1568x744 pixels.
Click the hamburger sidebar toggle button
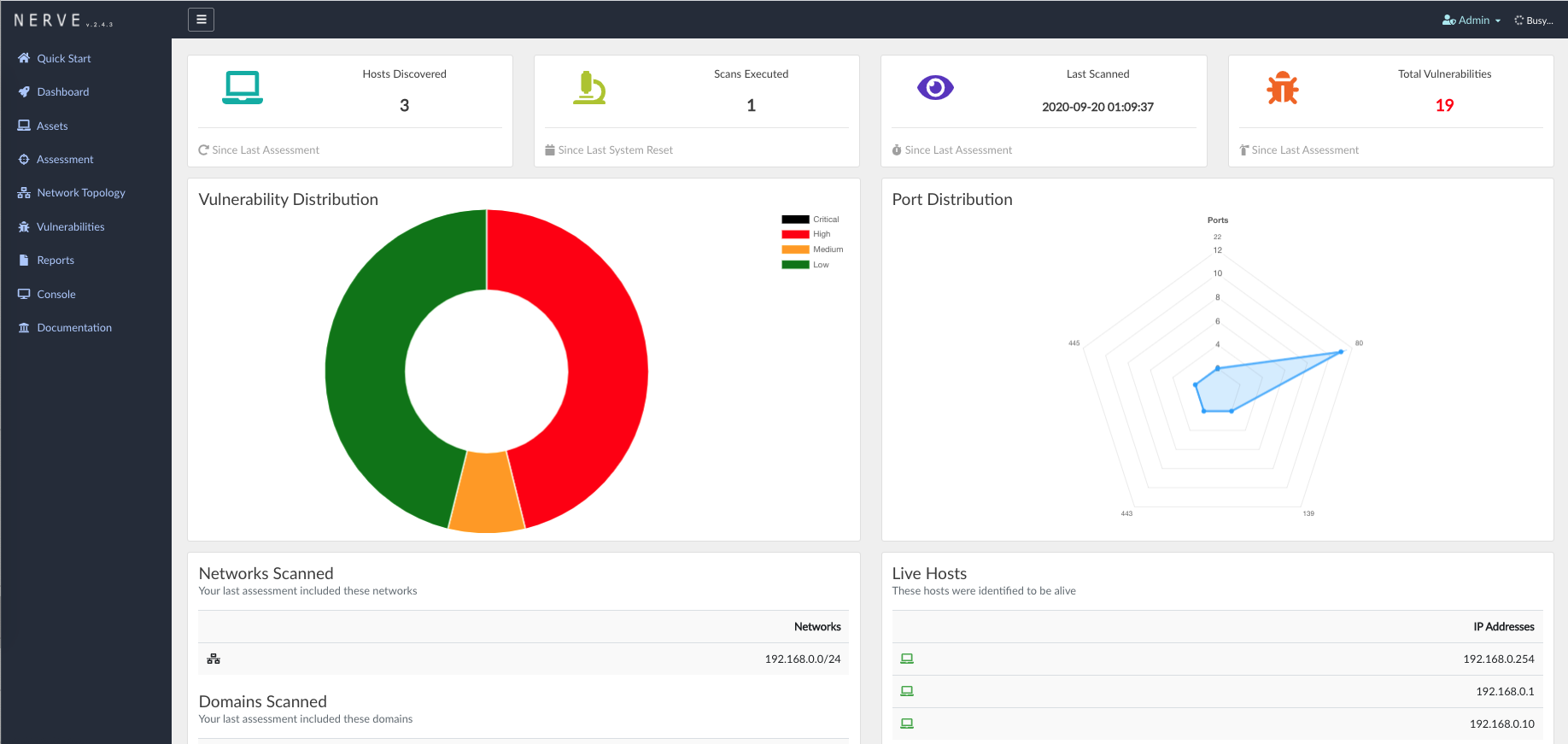tap(201, 20)
